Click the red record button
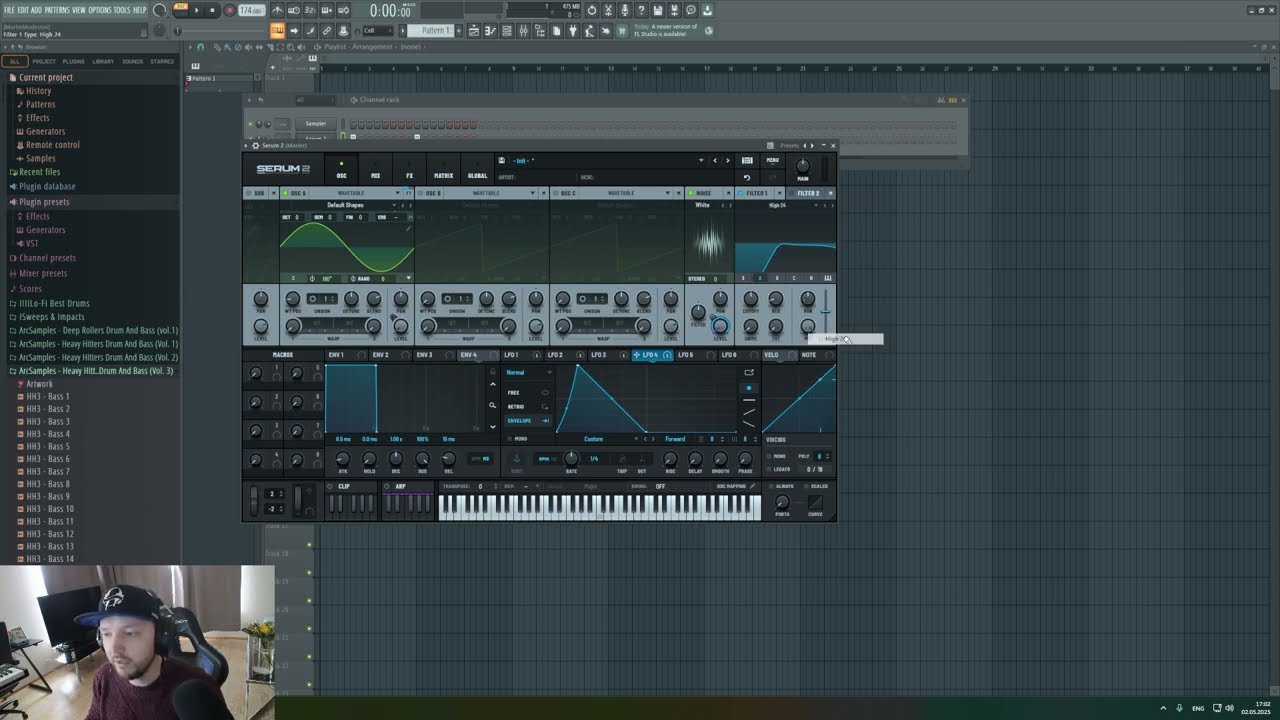 pos(229,10)
